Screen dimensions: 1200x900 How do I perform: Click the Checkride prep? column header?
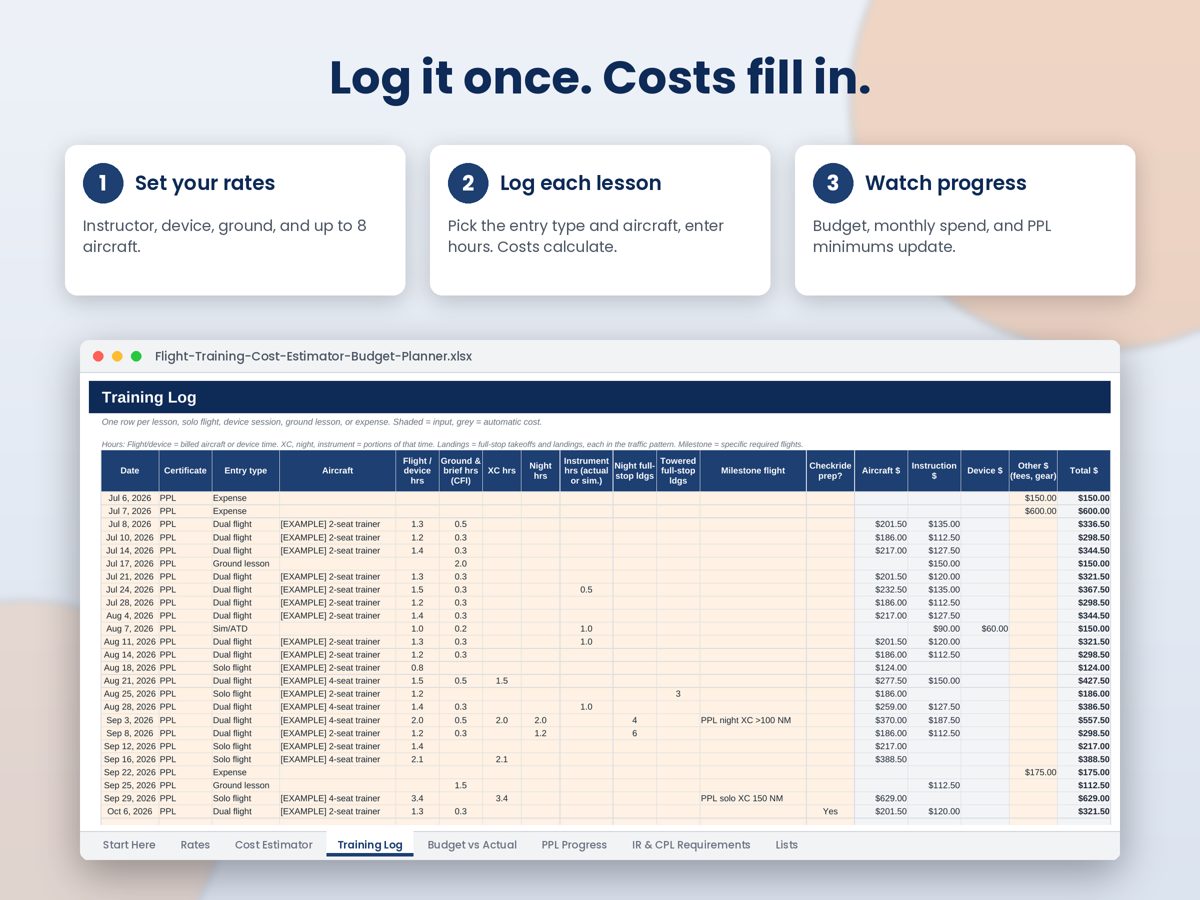[x=830, y=471]
